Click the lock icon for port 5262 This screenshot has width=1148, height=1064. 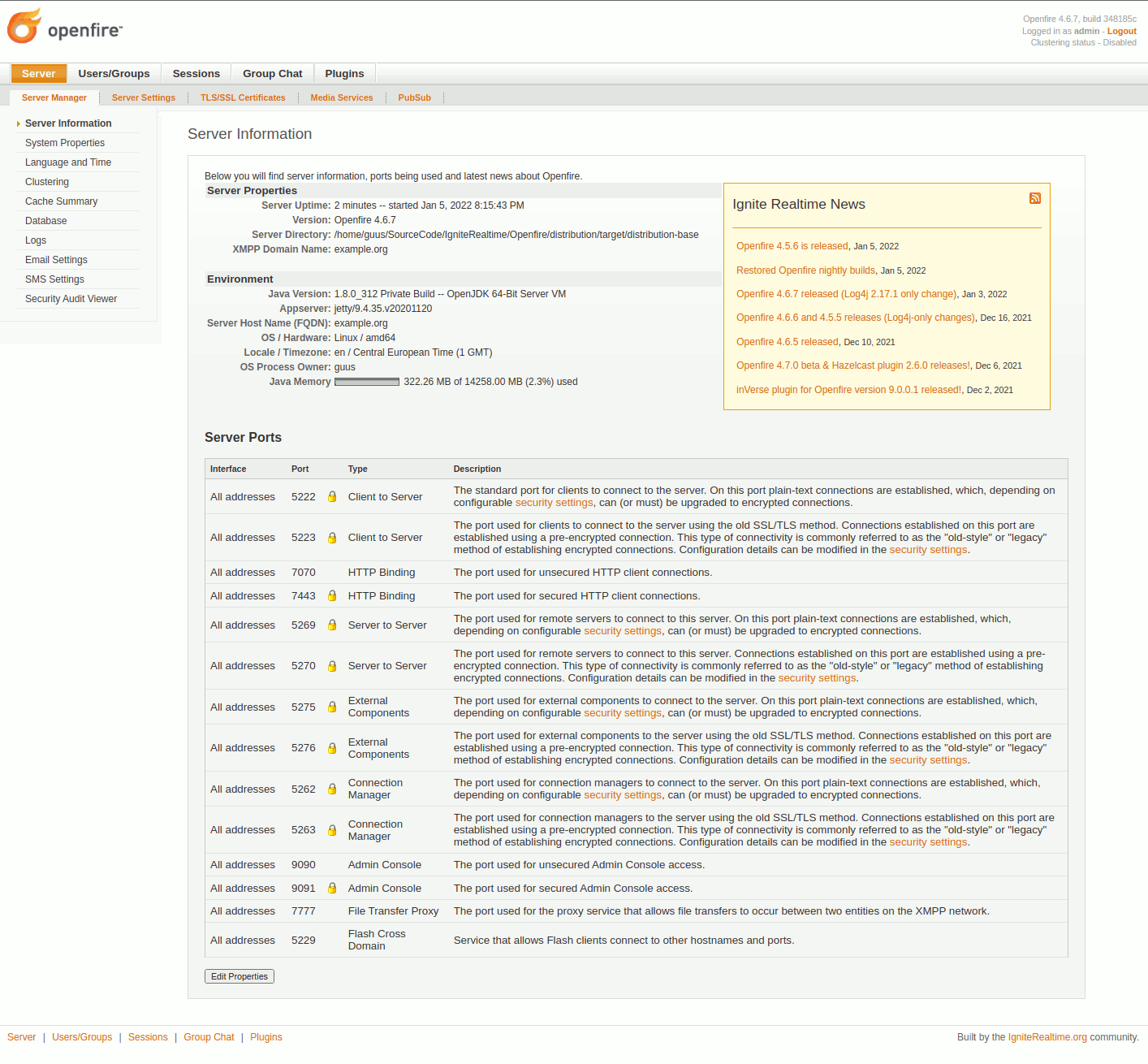pyautogui.click(x=332, y=789)
